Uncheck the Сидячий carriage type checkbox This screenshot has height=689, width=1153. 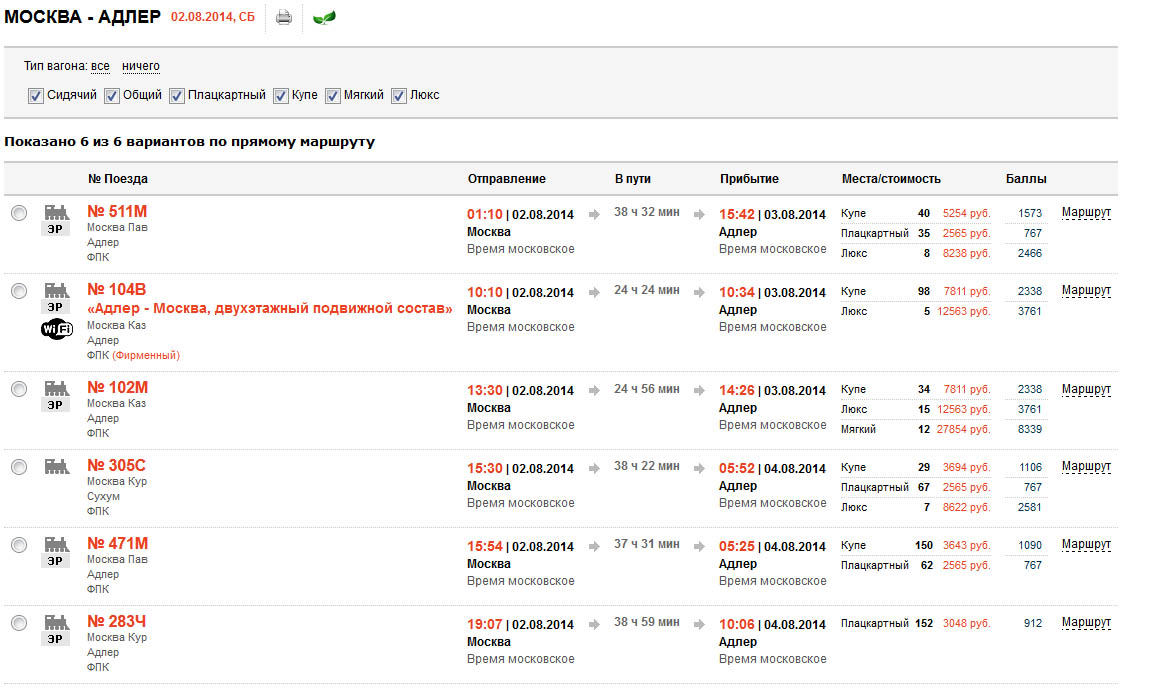pyautogui.click(x=36, y=96)
